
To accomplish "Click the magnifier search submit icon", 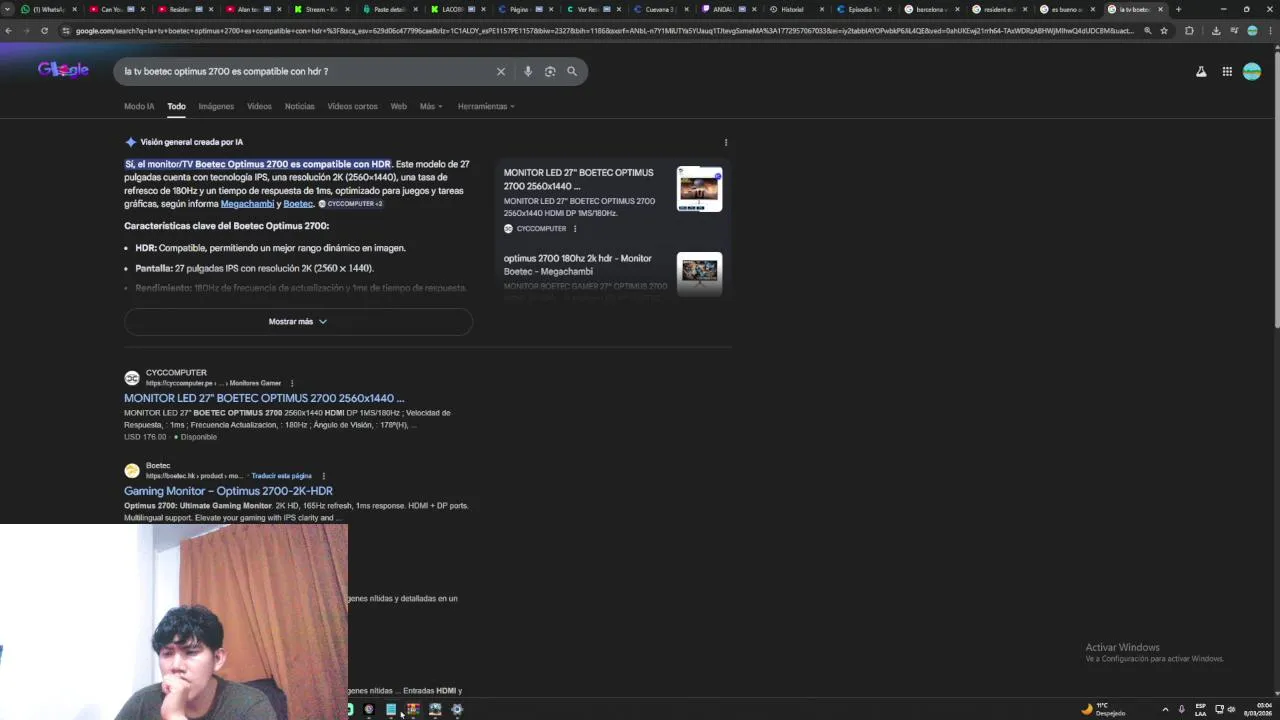I will pyautogui.click(x=572, y=72).
